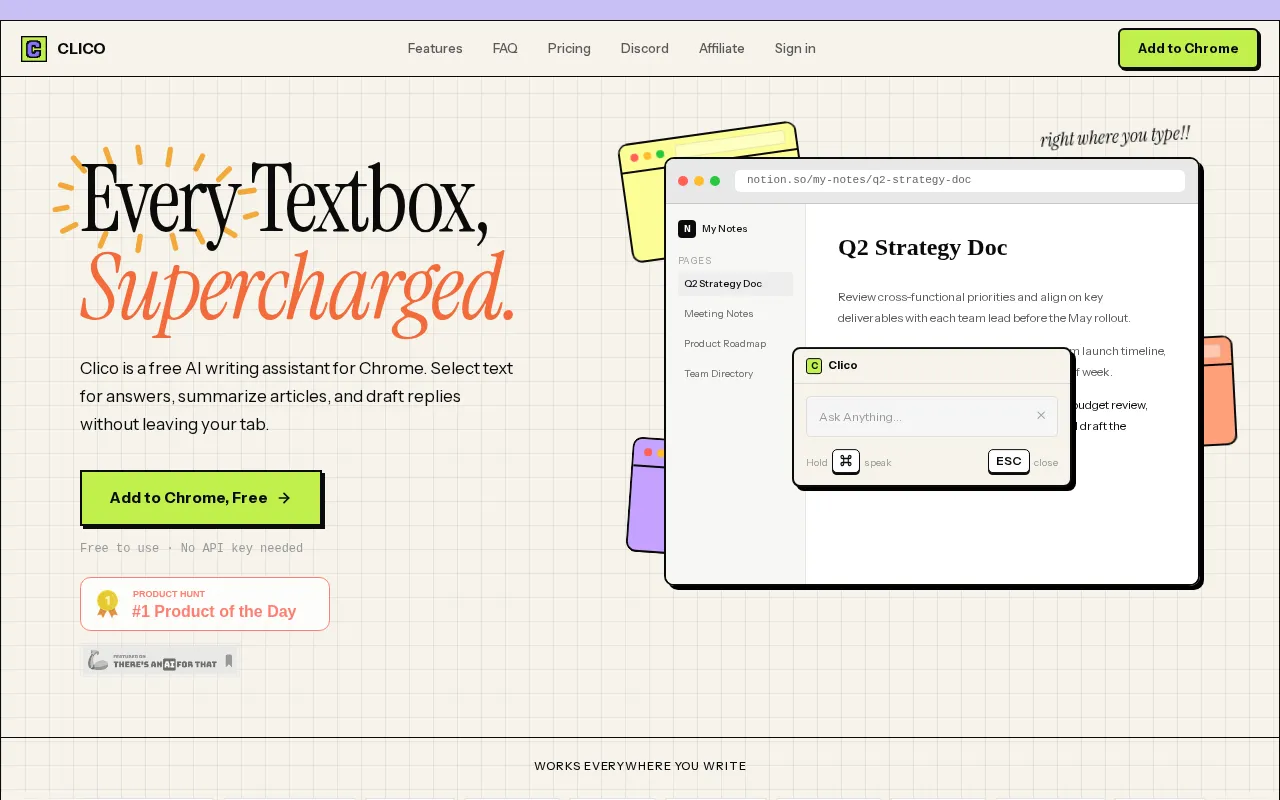
Task: Click the Ask Anything input field
Action: [x=932, y=416]
